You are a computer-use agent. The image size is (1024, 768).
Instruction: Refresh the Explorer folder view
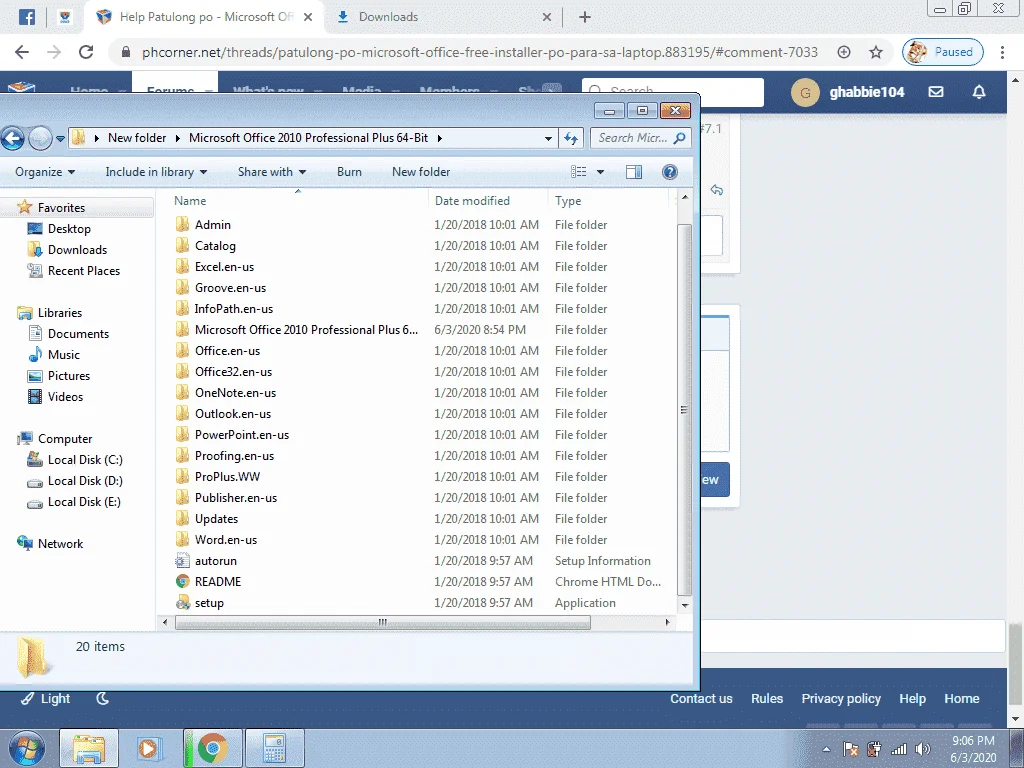point(571,138)
